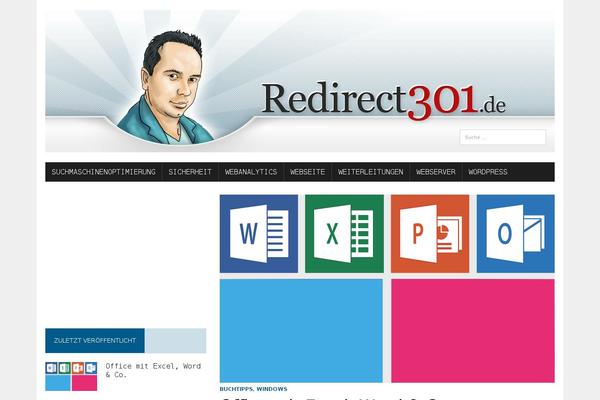The height and width of the screenshot is (400, 600).
Task: Go to the WordPress category
Action: [x=488, y=172]
